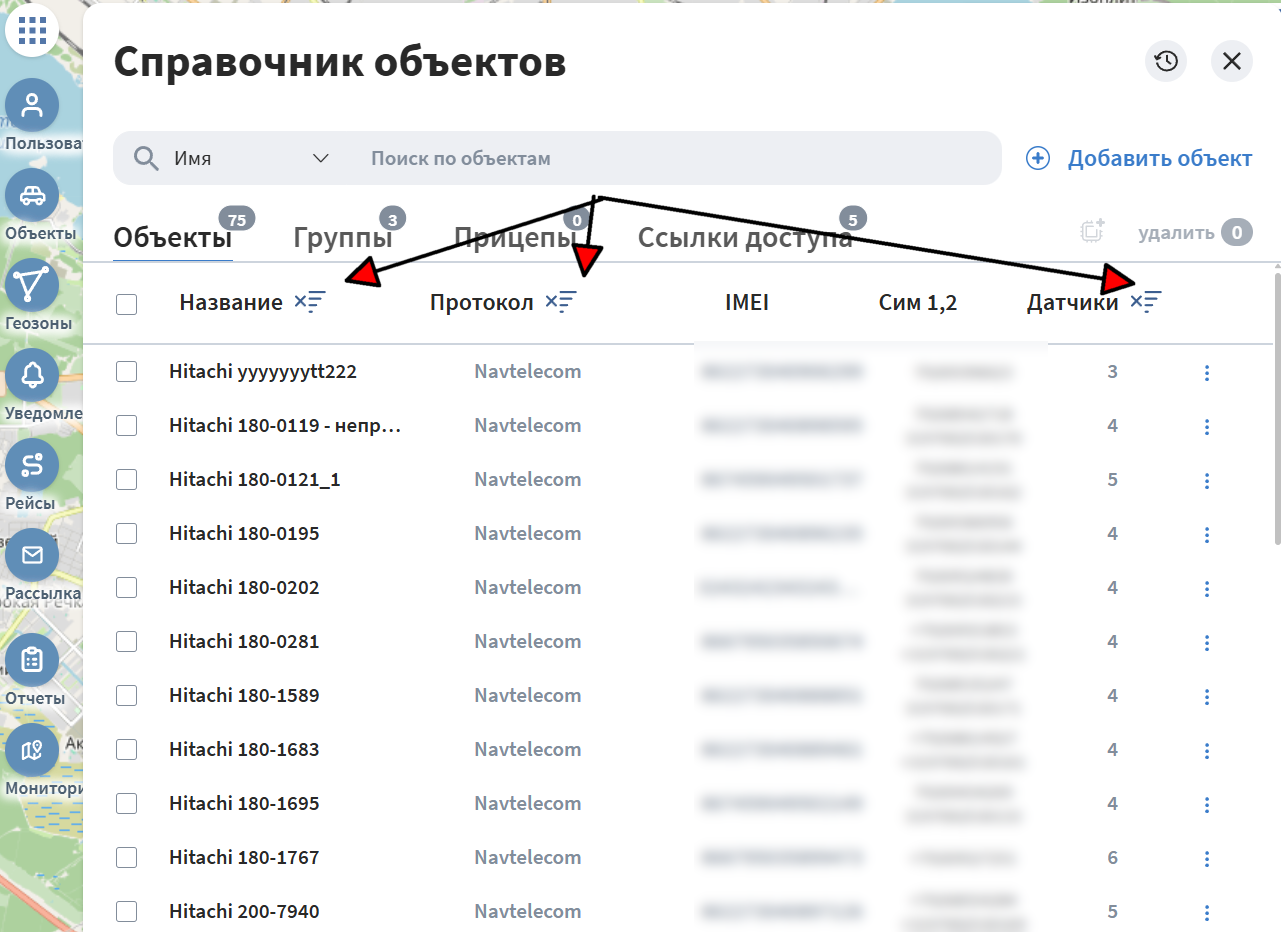Click the history clock icon in header
The height and width of the screenshot is (932, 1281).
pyautogui.click(x=1166, y=62)
